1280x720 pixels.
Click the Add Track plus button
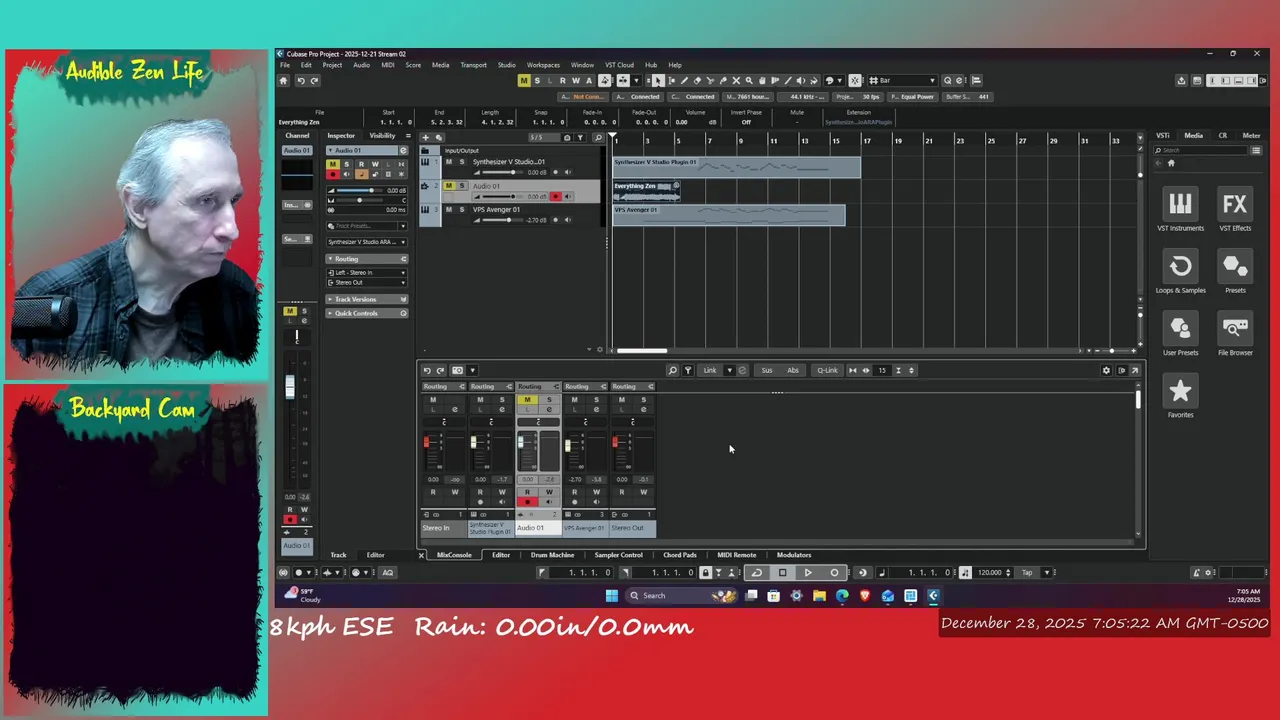[426, 137]
